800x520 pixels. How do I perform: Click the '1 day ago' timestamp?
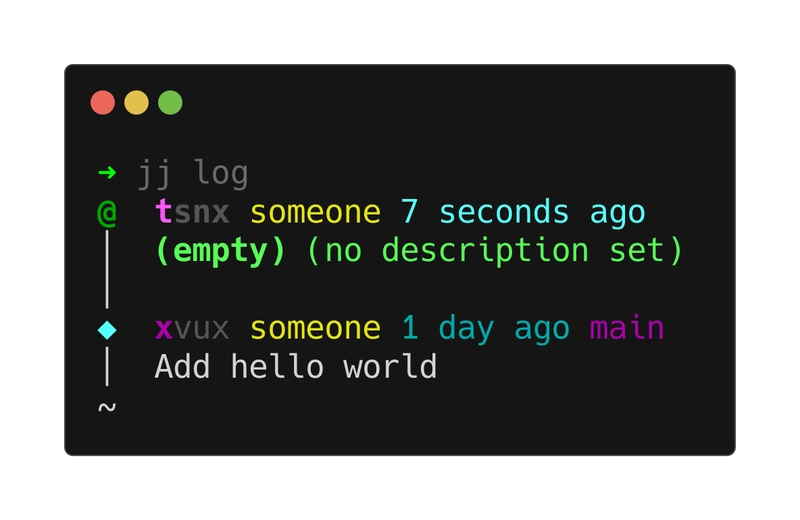(x=485, y=329)
